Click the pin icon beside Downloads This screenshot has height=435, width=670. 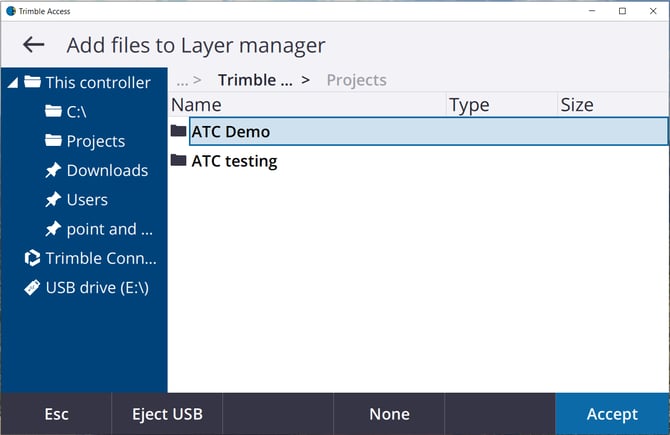pos(54,170)
